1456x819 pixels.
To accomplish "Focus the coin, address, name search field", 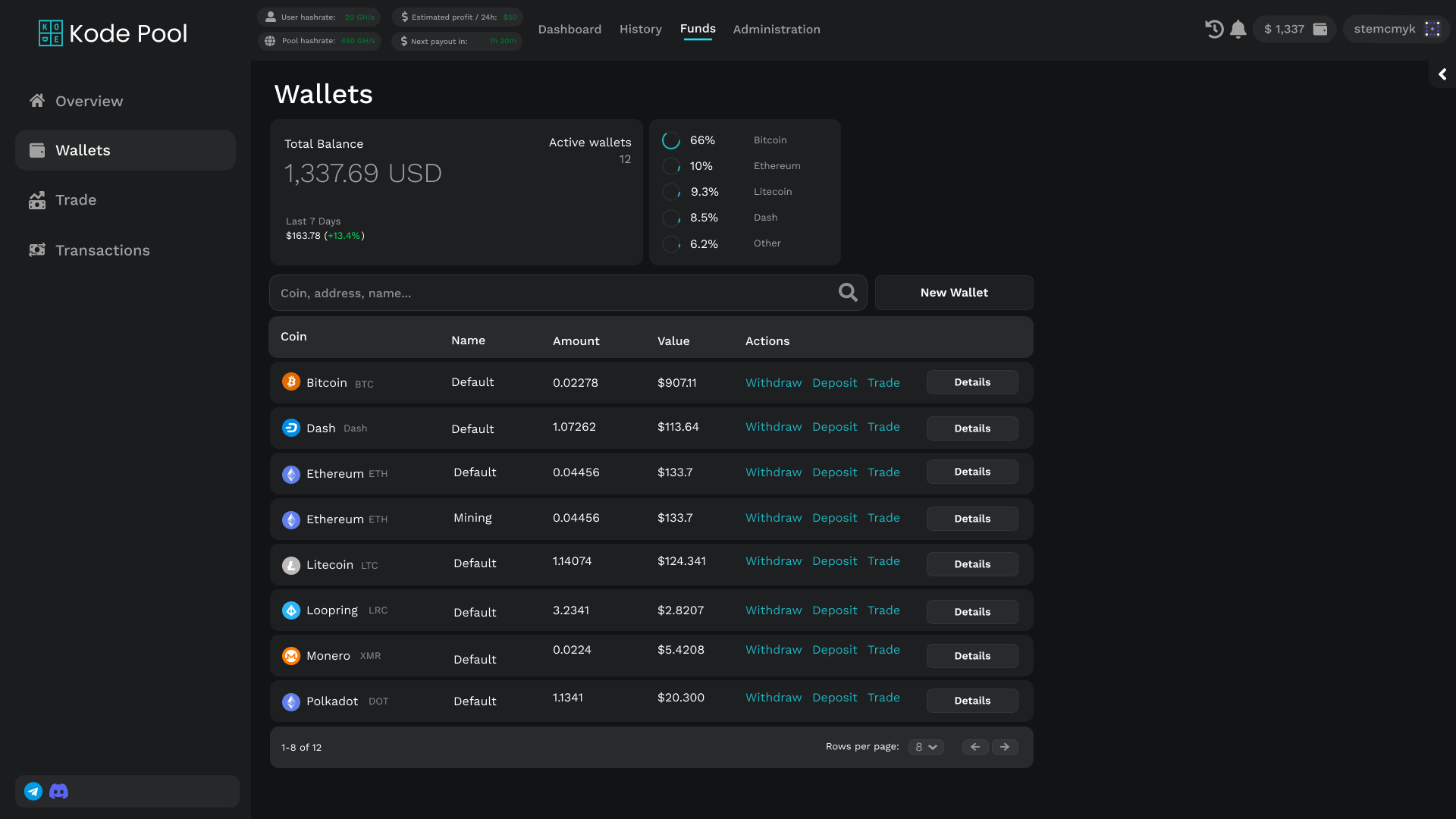I will pyautogui.click(x=554, y=293).
